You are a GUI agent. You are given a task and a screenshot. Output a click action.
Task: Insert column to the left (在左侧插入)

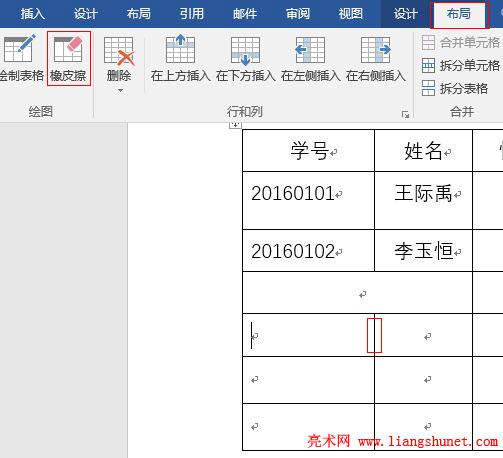click(x=310, y=59)
